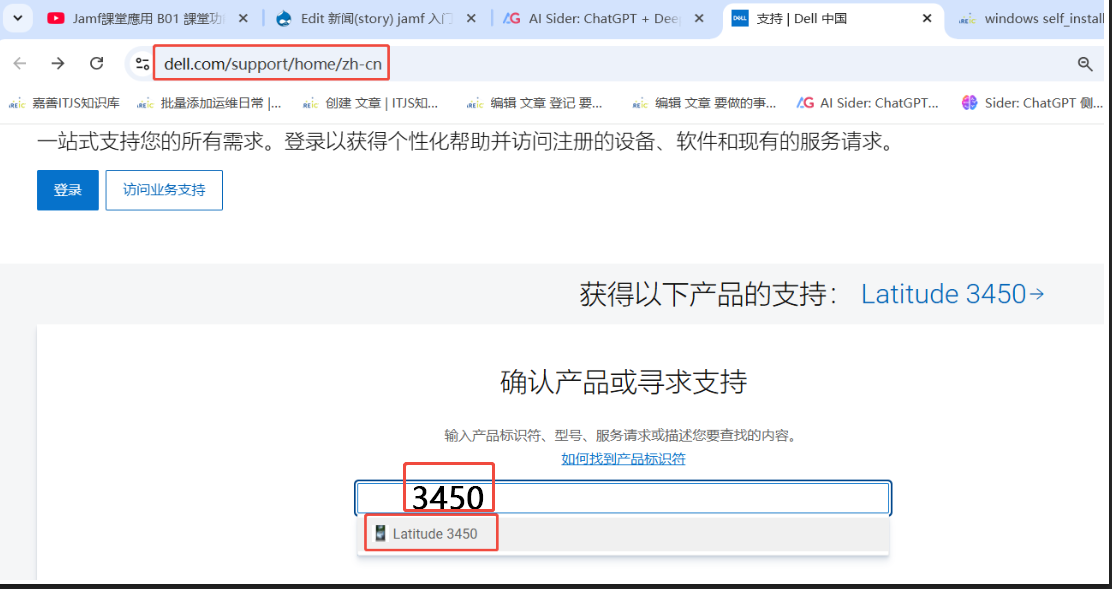Switch to the Edit 新闻(story) jamf tab

(377, 19)
